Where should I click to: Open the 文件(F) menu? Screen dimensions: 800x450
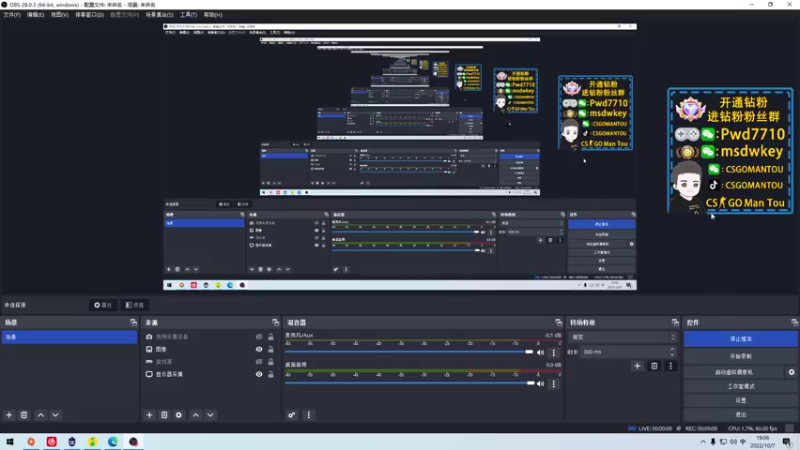(x=12, y=15)
